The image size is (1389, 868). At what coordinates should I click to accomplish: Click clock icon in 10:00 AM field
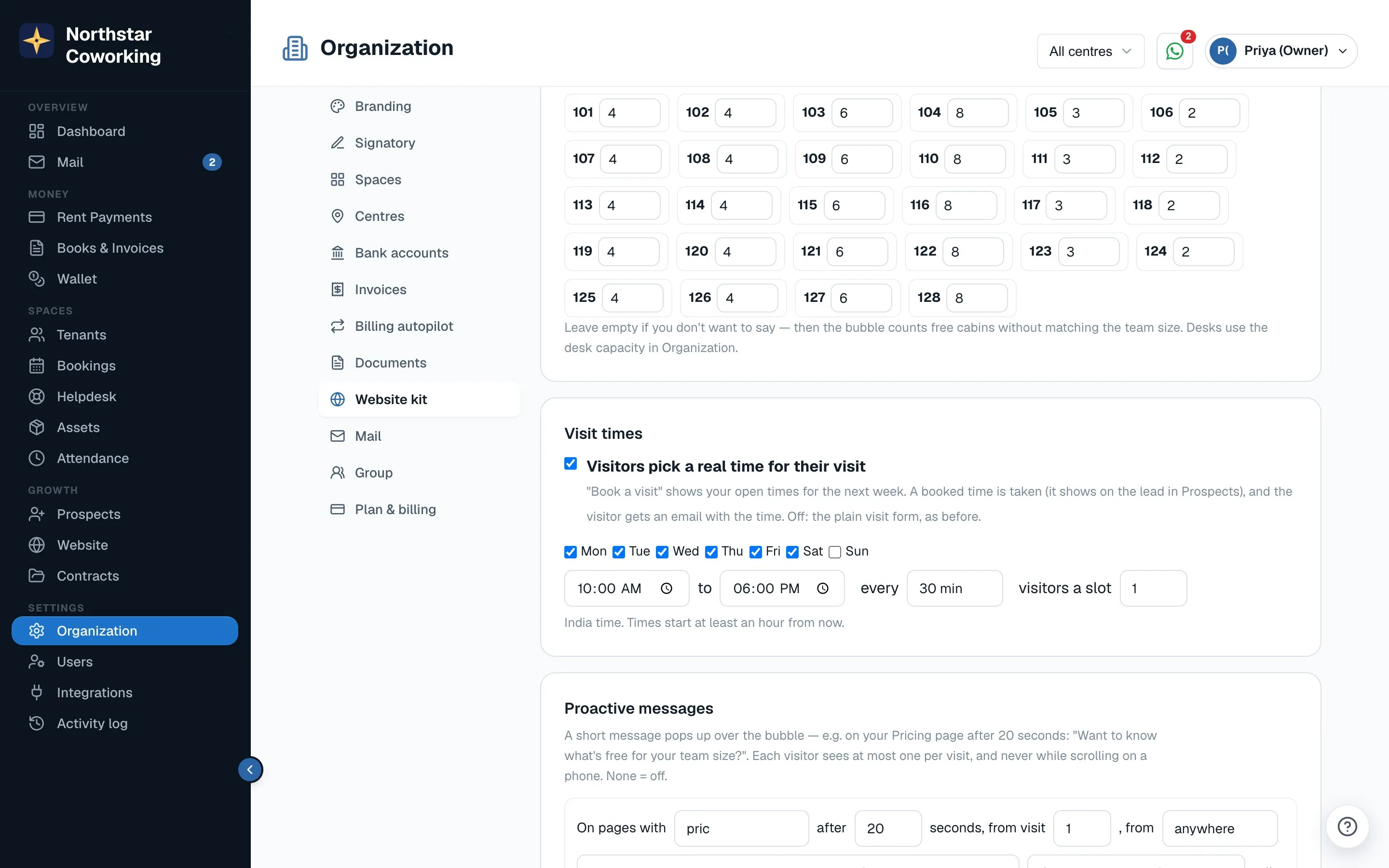667,588
